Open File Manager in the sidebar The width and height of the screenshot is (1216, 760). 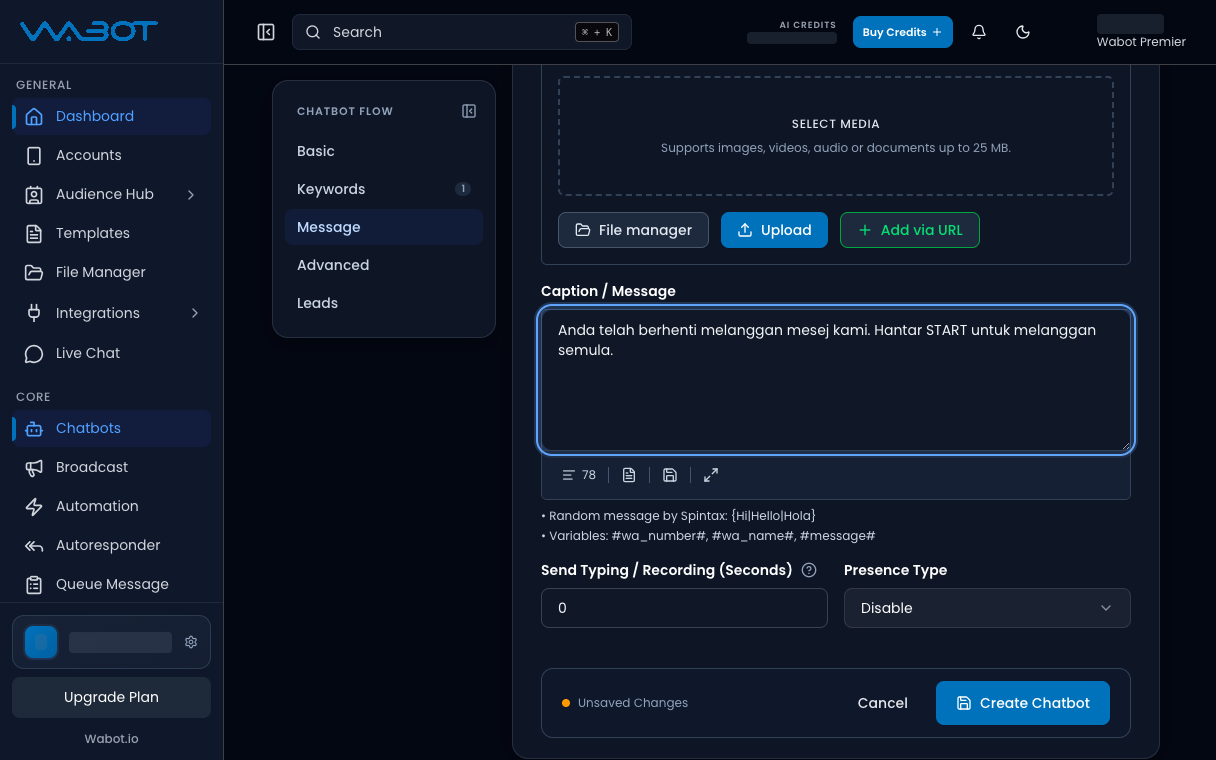[x=111, y=272]
